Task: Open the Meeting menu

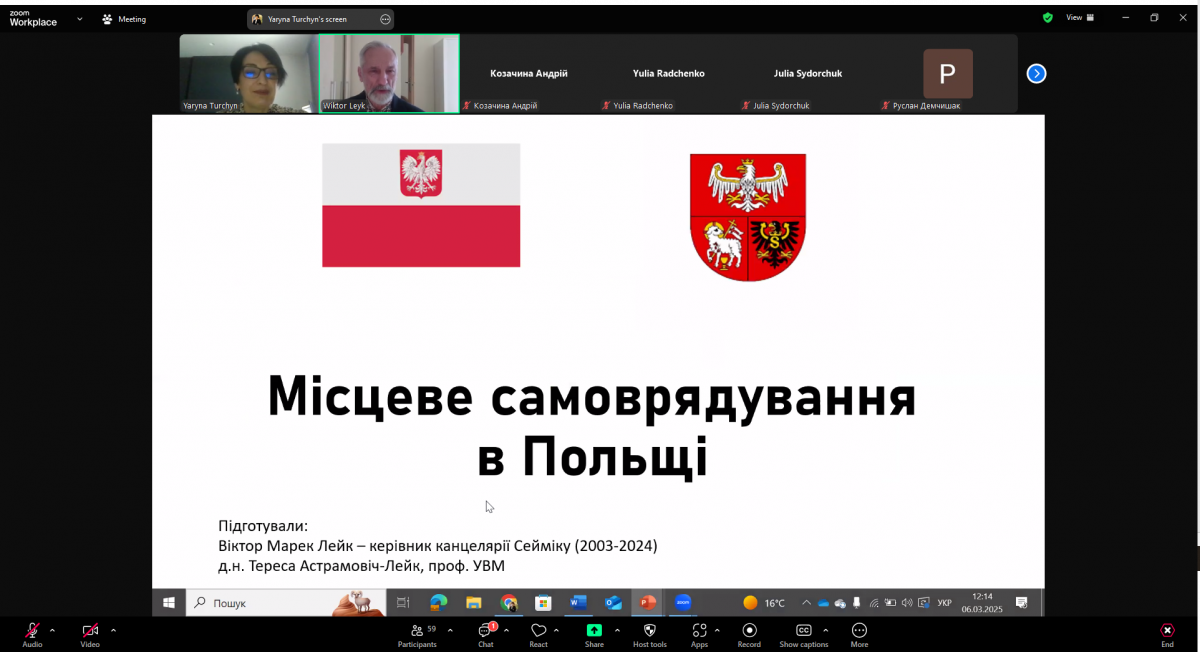Action: [124, 17]
